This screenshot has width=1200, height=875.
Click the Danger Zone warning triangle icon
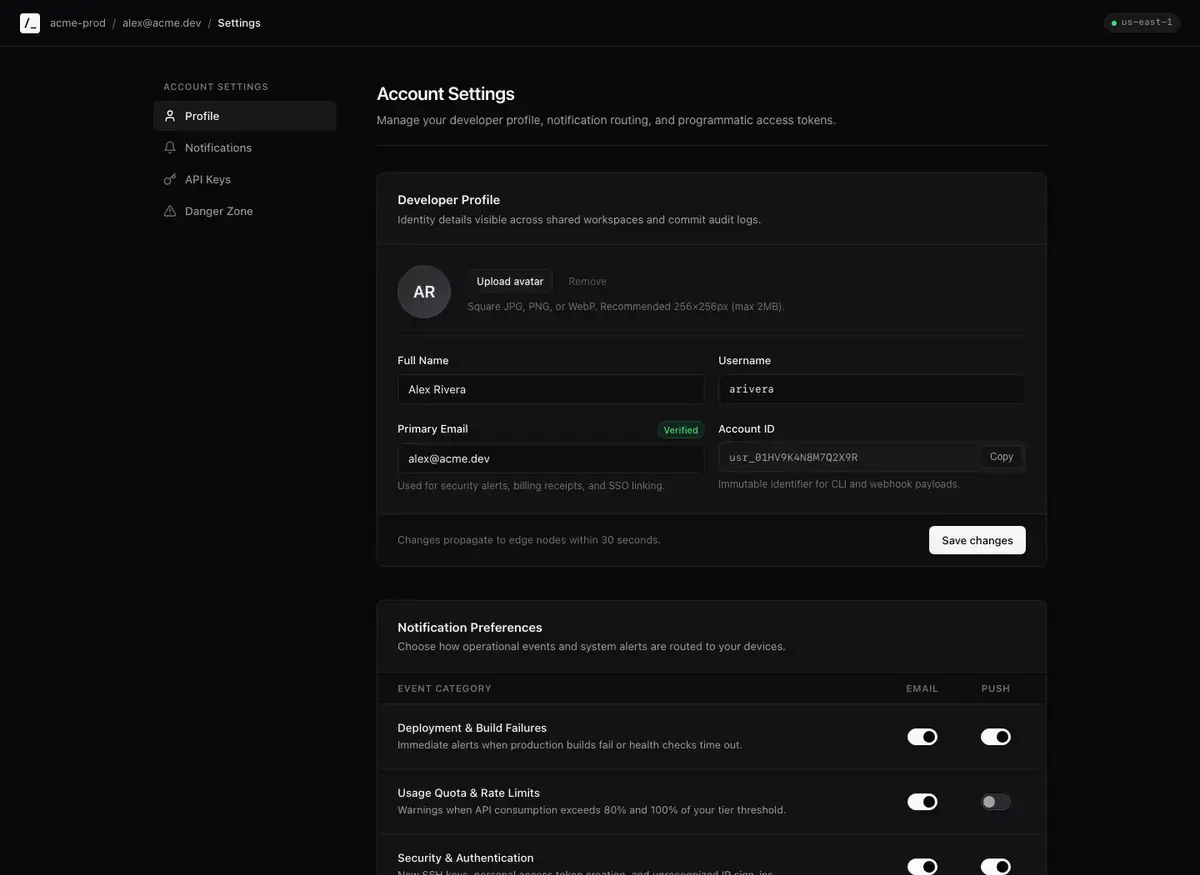[170, 211]
